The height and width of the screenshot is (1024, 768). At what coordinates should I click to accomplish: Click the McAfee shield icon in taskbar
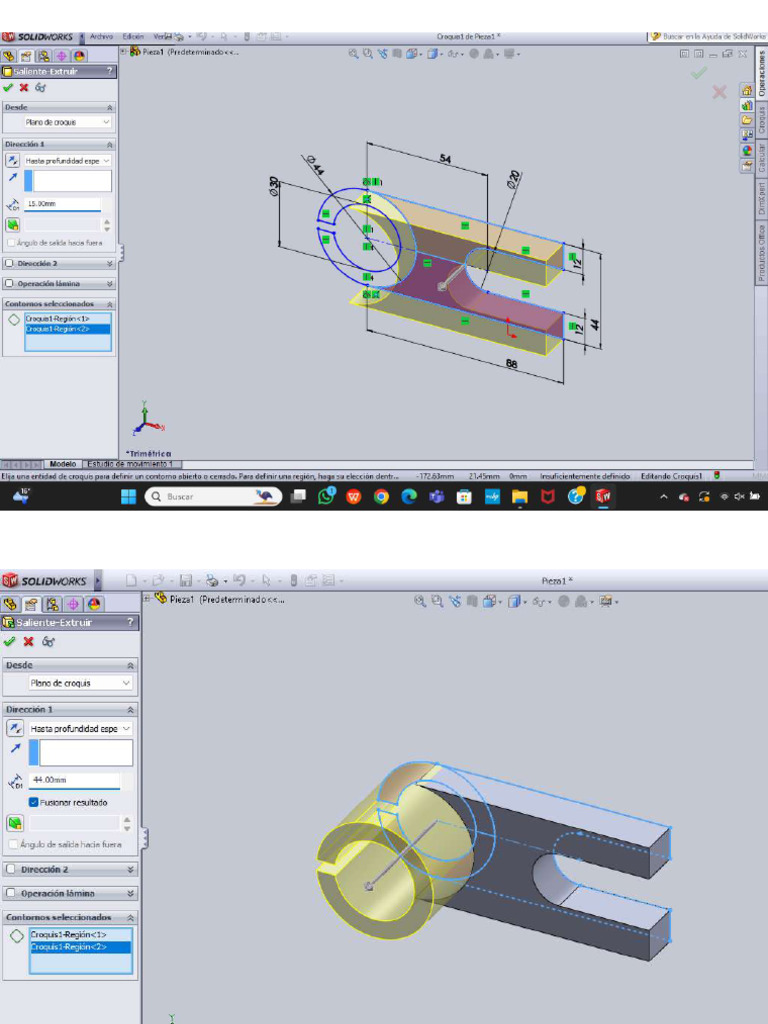[x=547, y=497]
